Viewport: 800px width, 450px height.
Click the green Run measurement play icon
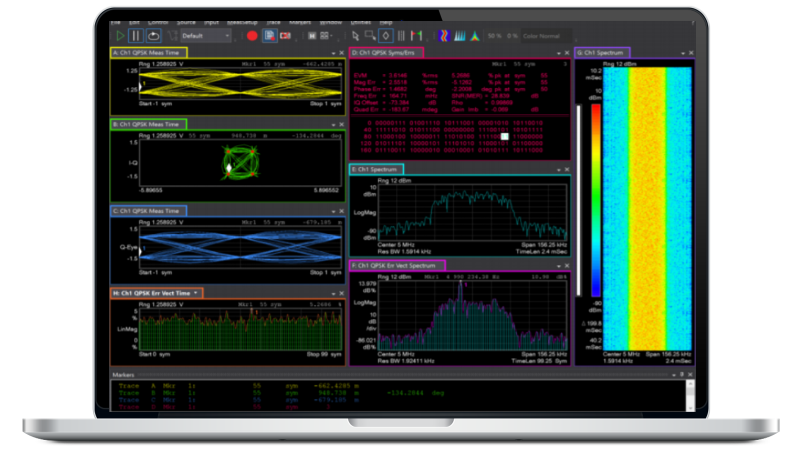point(118,35)
